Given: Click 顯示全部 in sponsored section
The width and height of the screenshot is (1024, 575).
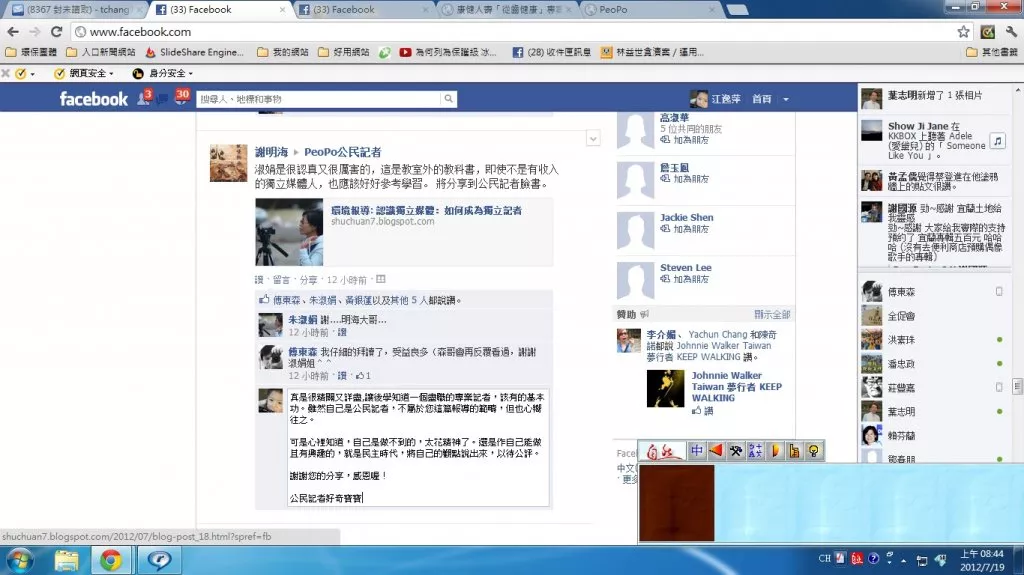Looking at the screenshot, I should pos(772,314).
